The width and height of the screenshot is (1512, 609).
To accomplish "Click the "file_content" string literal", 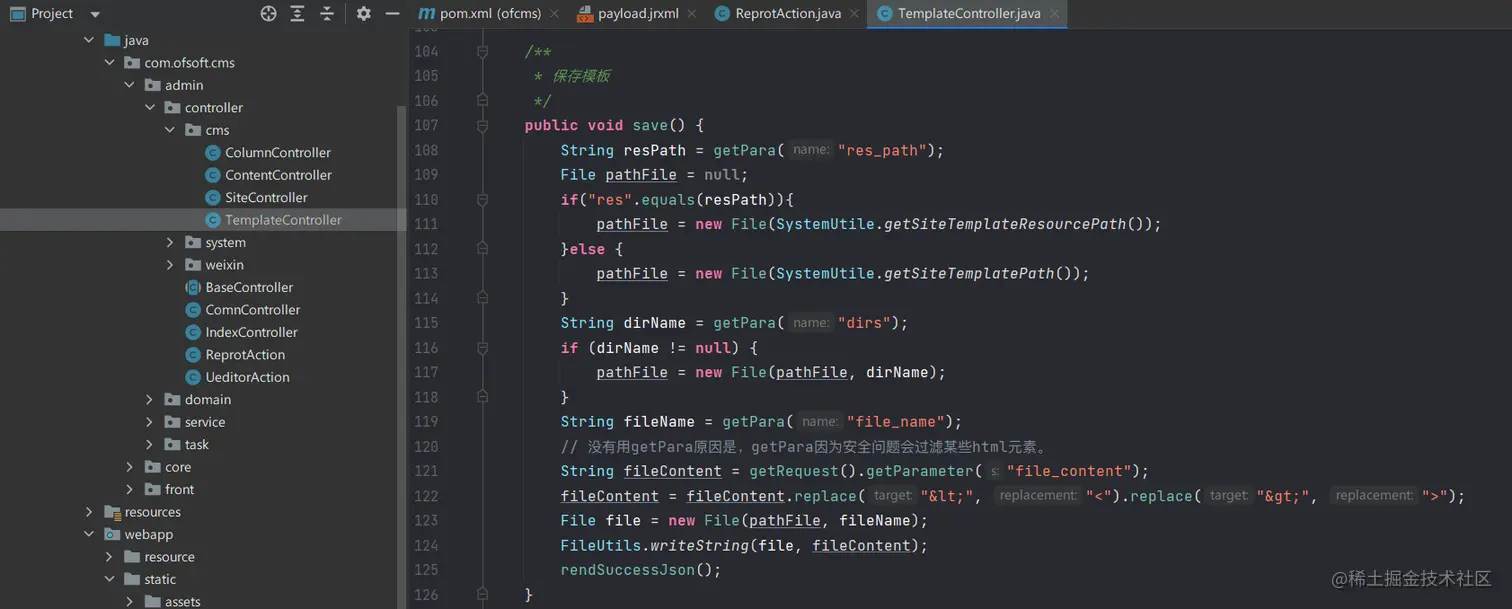I will pos(1069,471).
